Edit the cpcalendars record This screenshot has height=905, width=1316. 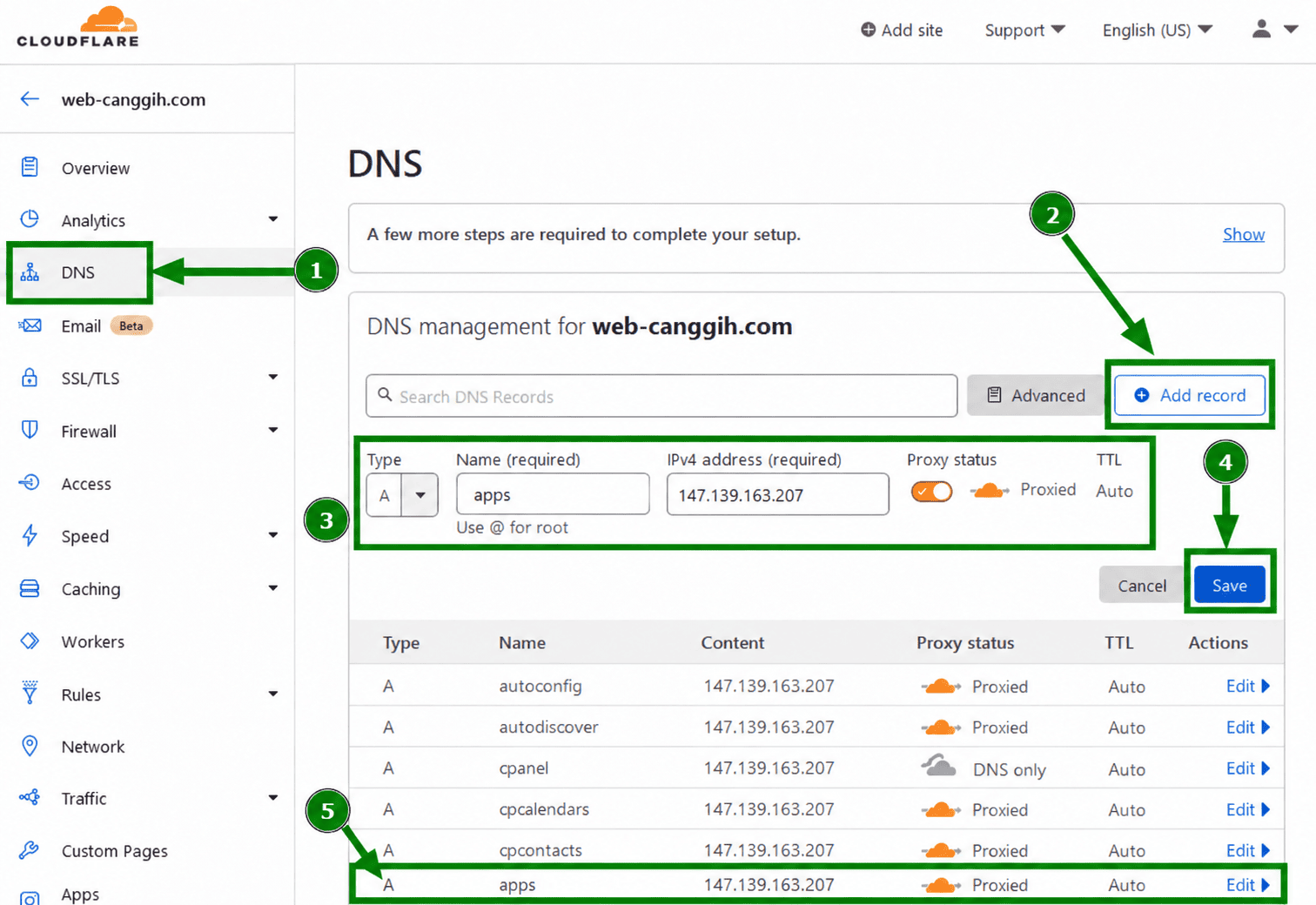click(x=1248, y=809)
